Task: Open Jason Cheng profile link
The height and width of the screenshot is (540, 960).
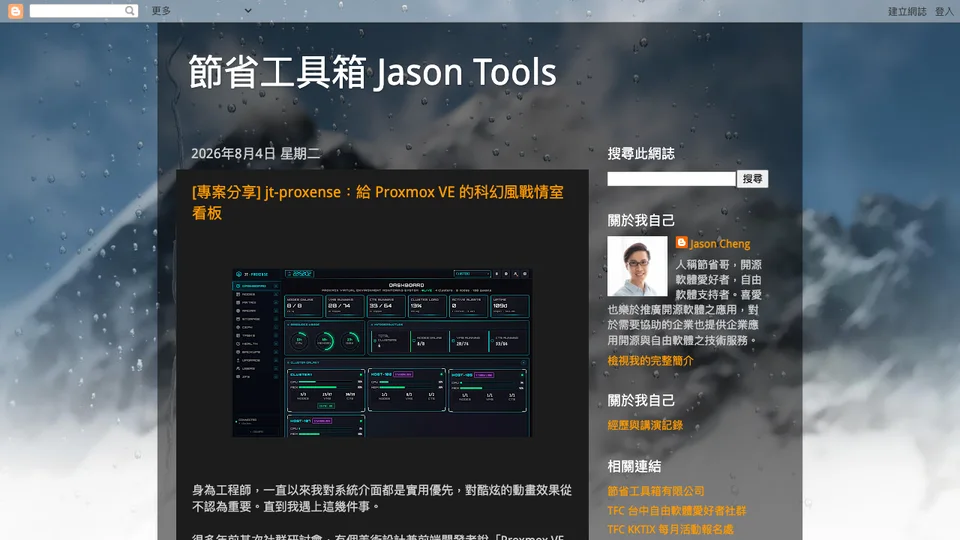Action: click(720, 244)
